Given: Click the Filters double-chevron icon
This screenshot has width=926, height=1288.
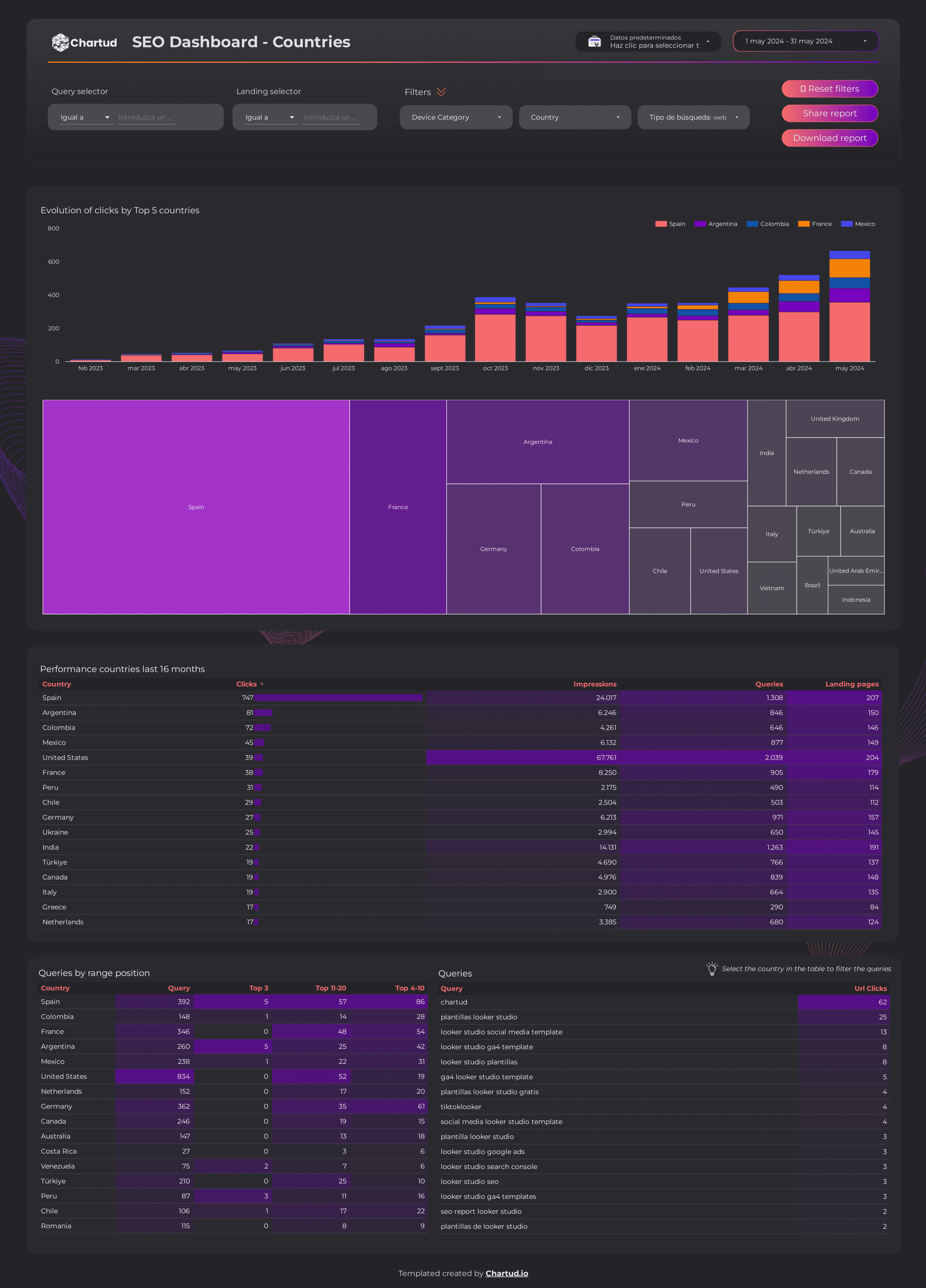Looking at the screenshot, I should (x=441, y=92).
